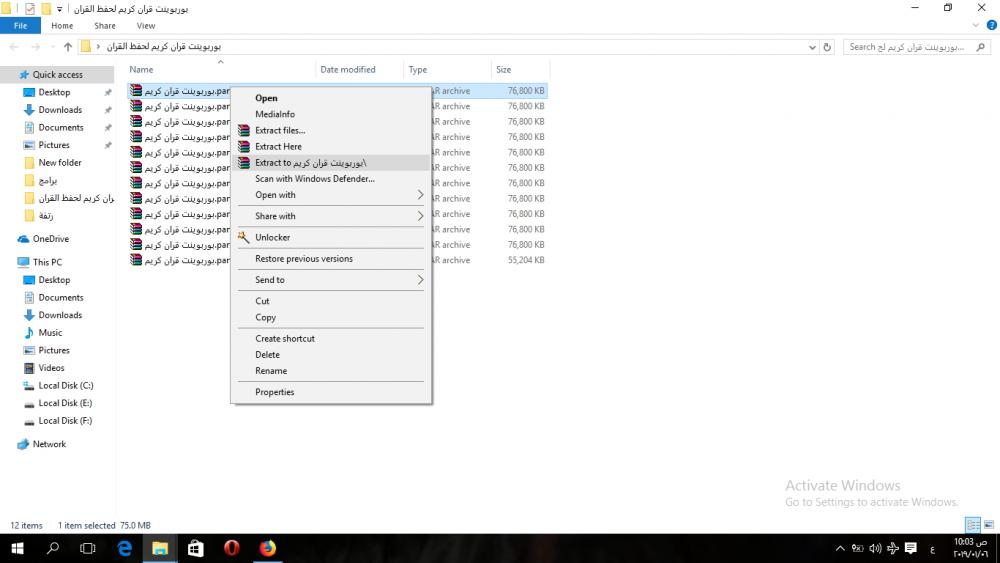The height and width of the screenshot is (563, 1000).
Task: Sort files by Size column header
Action: 504,70
